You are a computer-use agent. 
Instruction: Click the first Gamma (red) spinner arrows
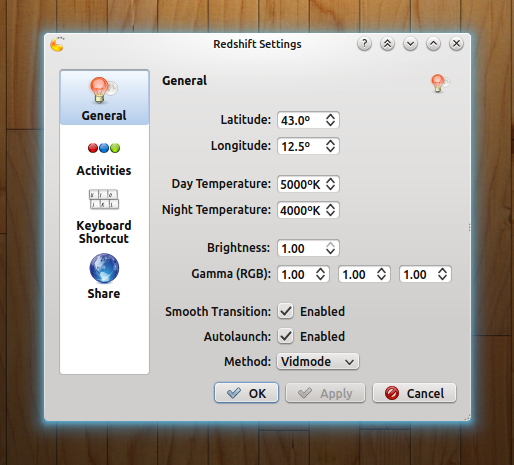click(320, 274)
